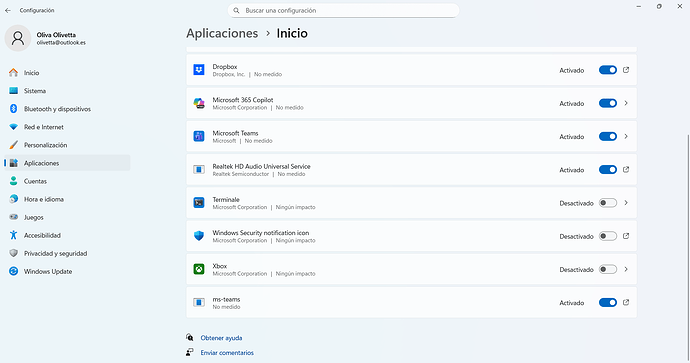Turn off Microsoft 365 Copilot startup toggle
The image size is (690, 363).
click(x=608, y=103)
